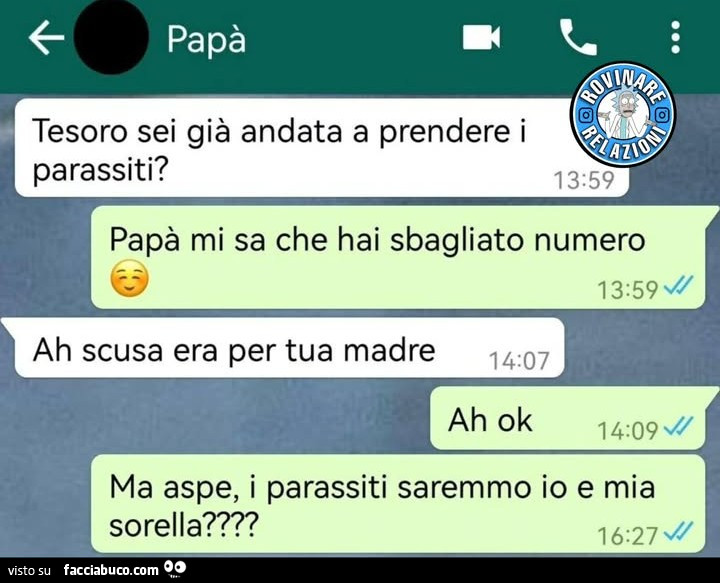Open the three-dot more options menu
Image resolution: width=720 pixels, height=583 pixels.
click(x=675, y=37)
